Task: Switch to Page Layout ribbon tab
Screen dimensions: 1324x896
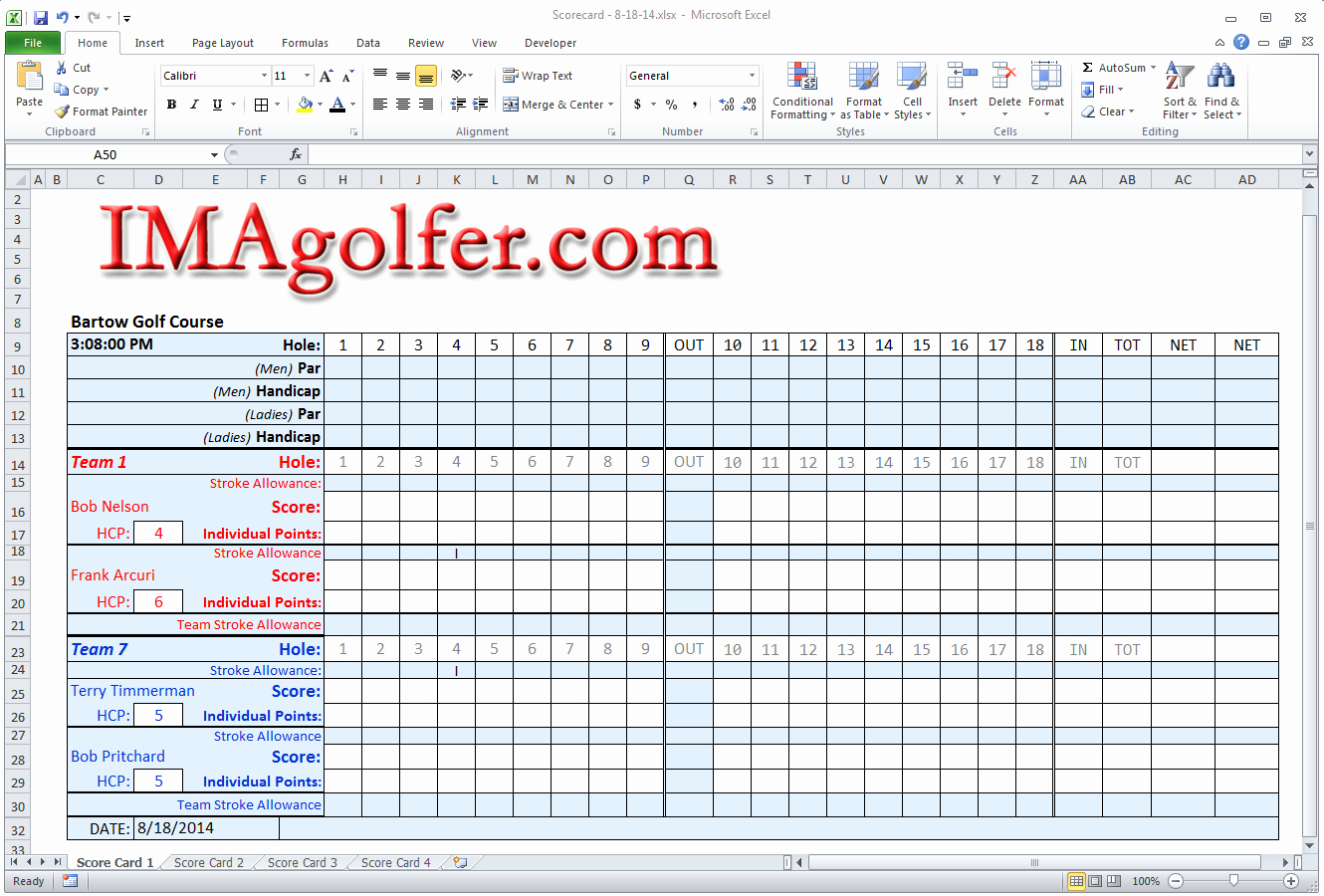Action: 223,43
